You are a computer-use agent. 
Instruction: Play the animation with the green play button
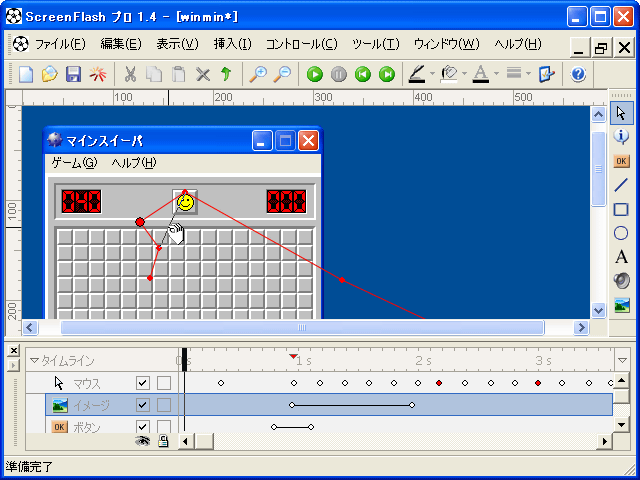315,74
